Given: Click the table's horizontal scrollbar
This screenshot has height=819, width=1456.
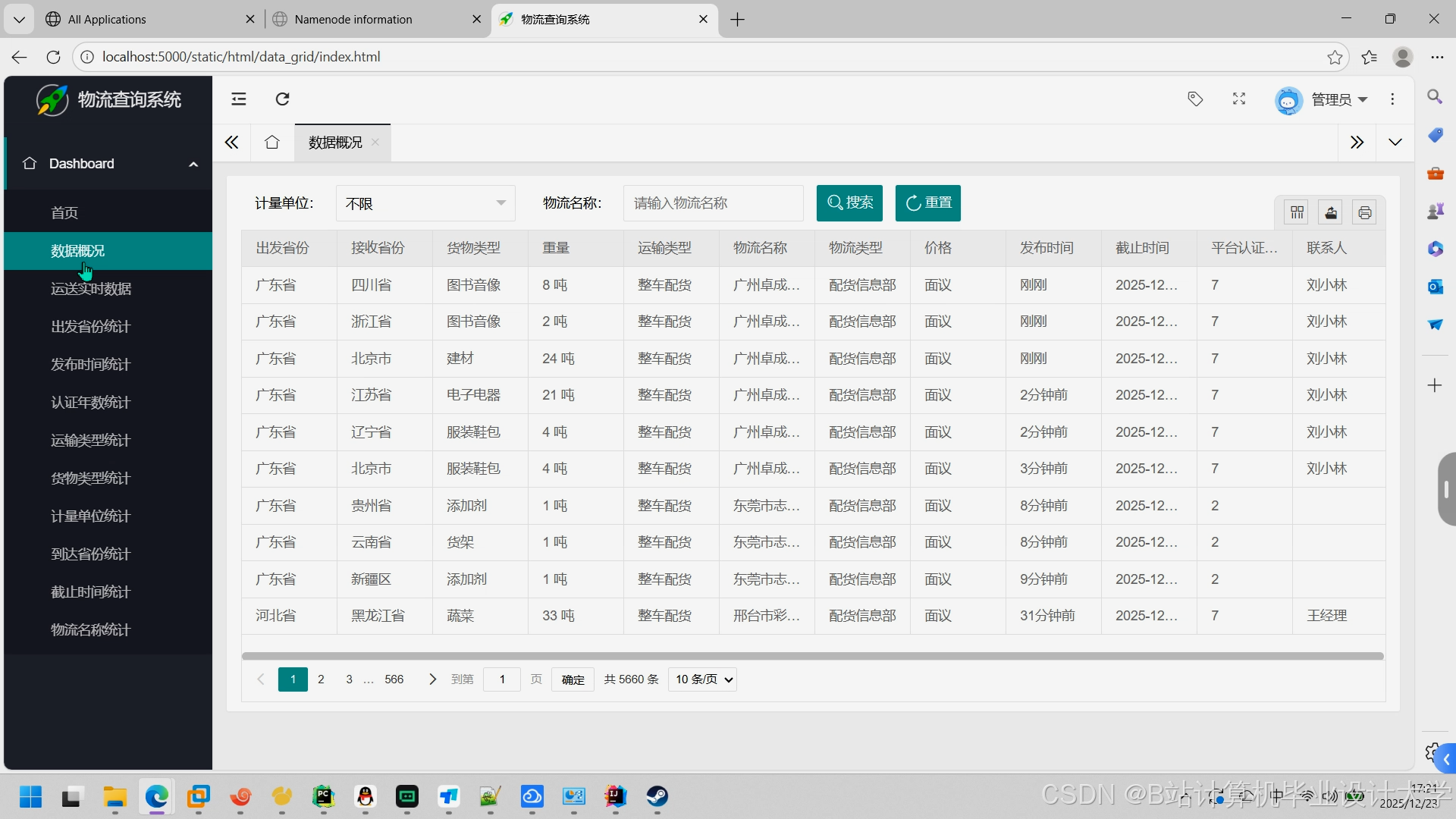Looking at the screenshot, I should pyautogui.click(x=812, y=656).
